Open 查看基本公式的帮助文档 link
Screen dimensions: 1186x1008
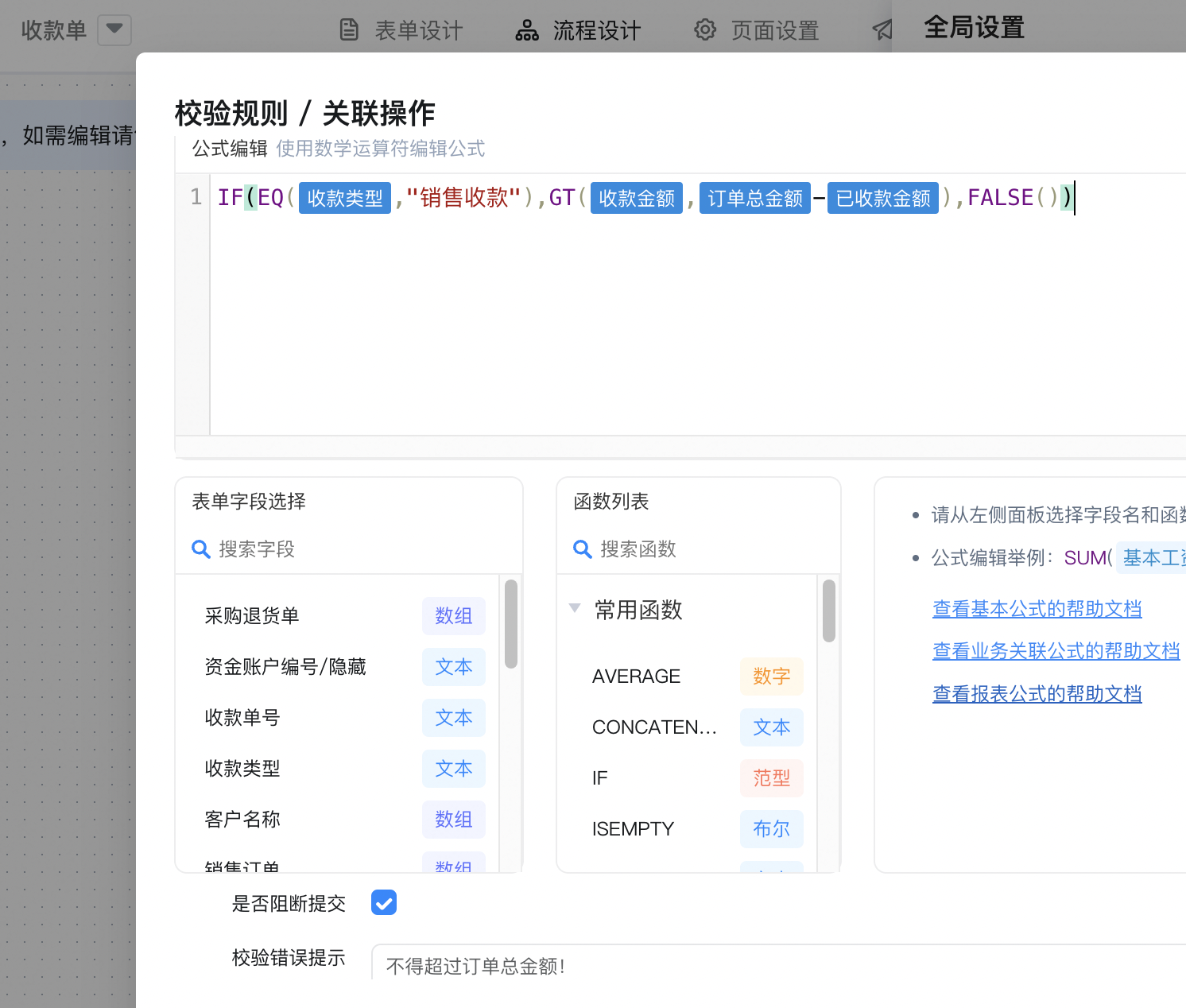click(1037, 609)
